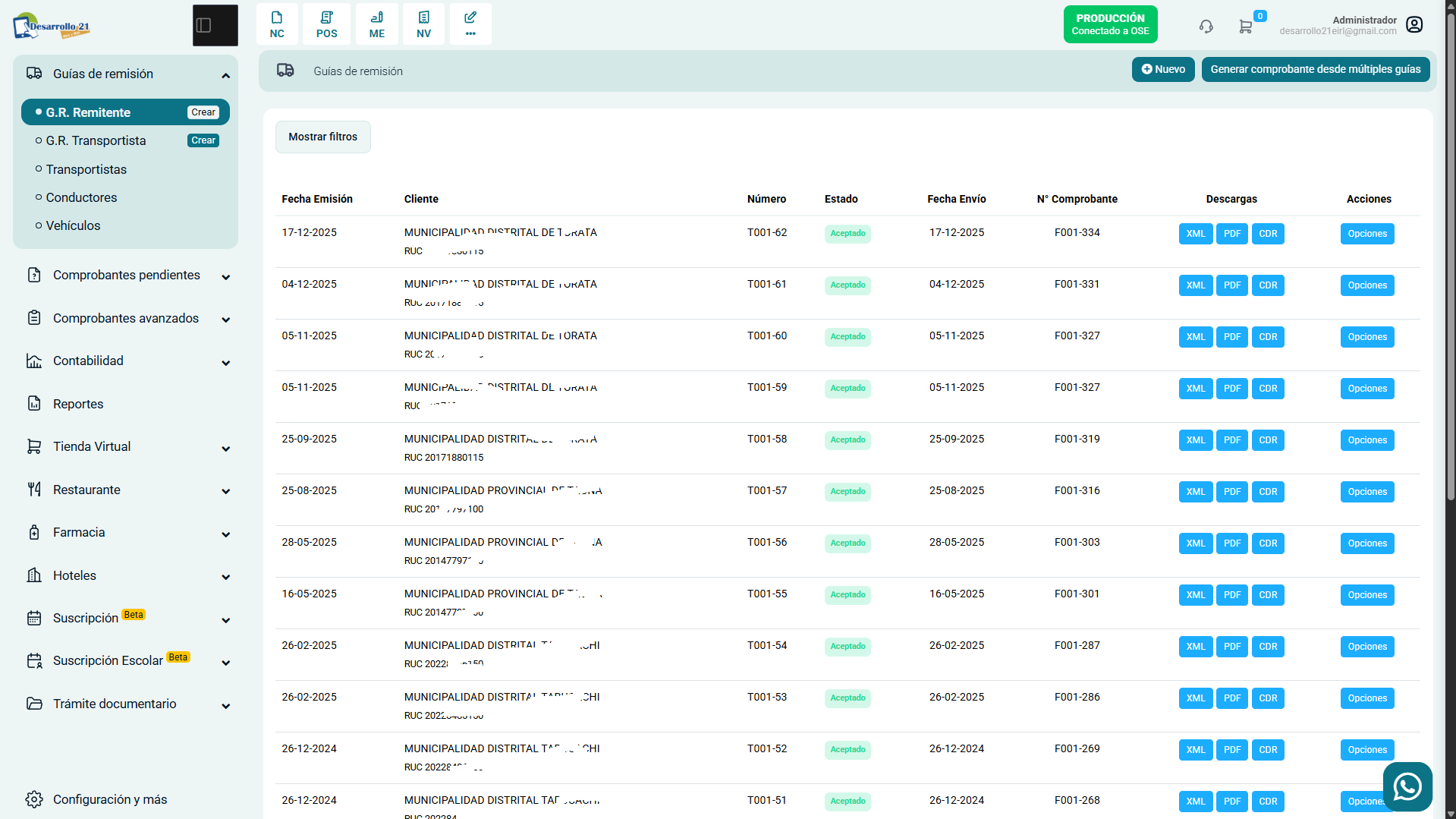Click comprobante number F001-334
Screen dimensions: 1456x819
1077,232
